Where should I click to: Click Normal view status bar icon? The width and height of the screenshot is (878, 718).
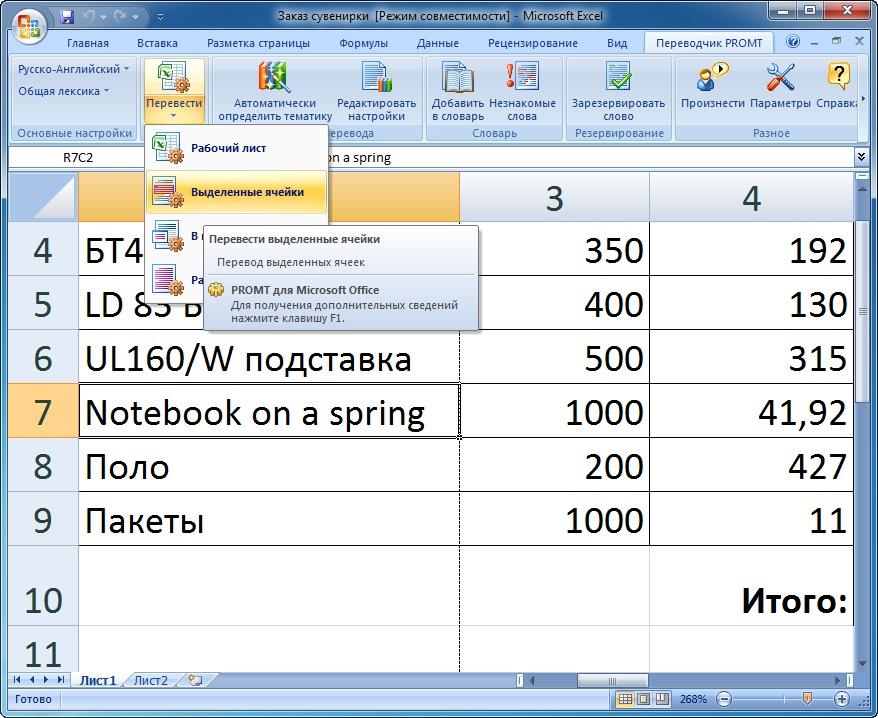coord(625,699)
